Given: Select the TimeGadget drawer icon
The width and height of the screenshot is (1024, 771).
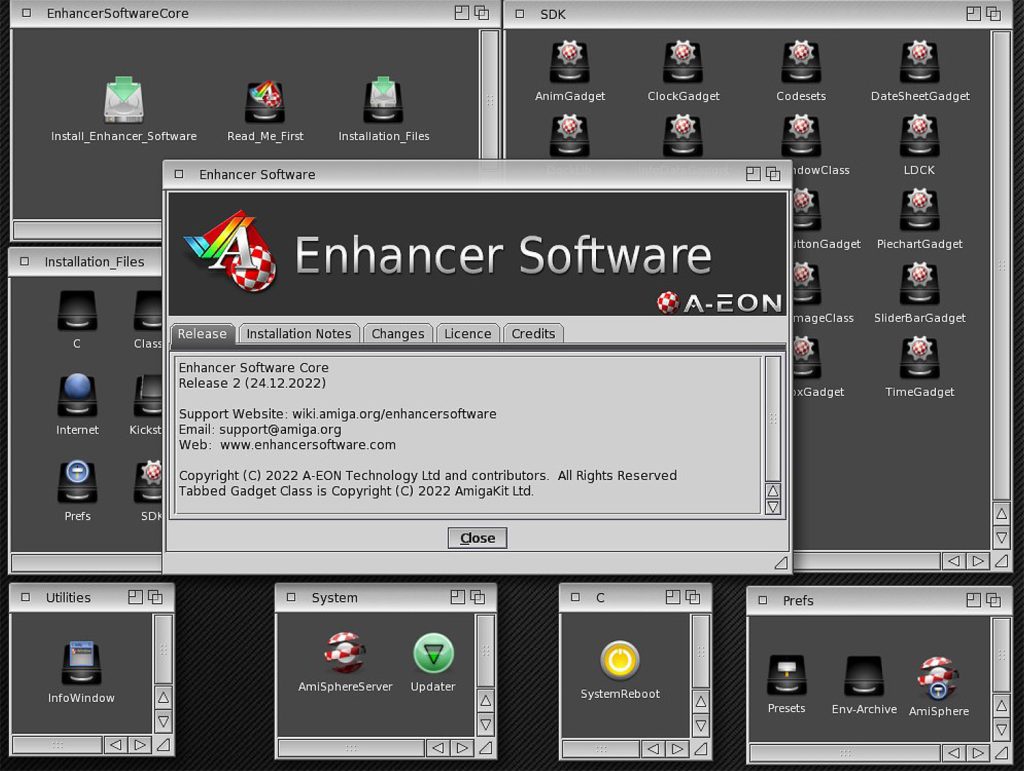Looking at the screenshot, I should (x=920, y=357).
